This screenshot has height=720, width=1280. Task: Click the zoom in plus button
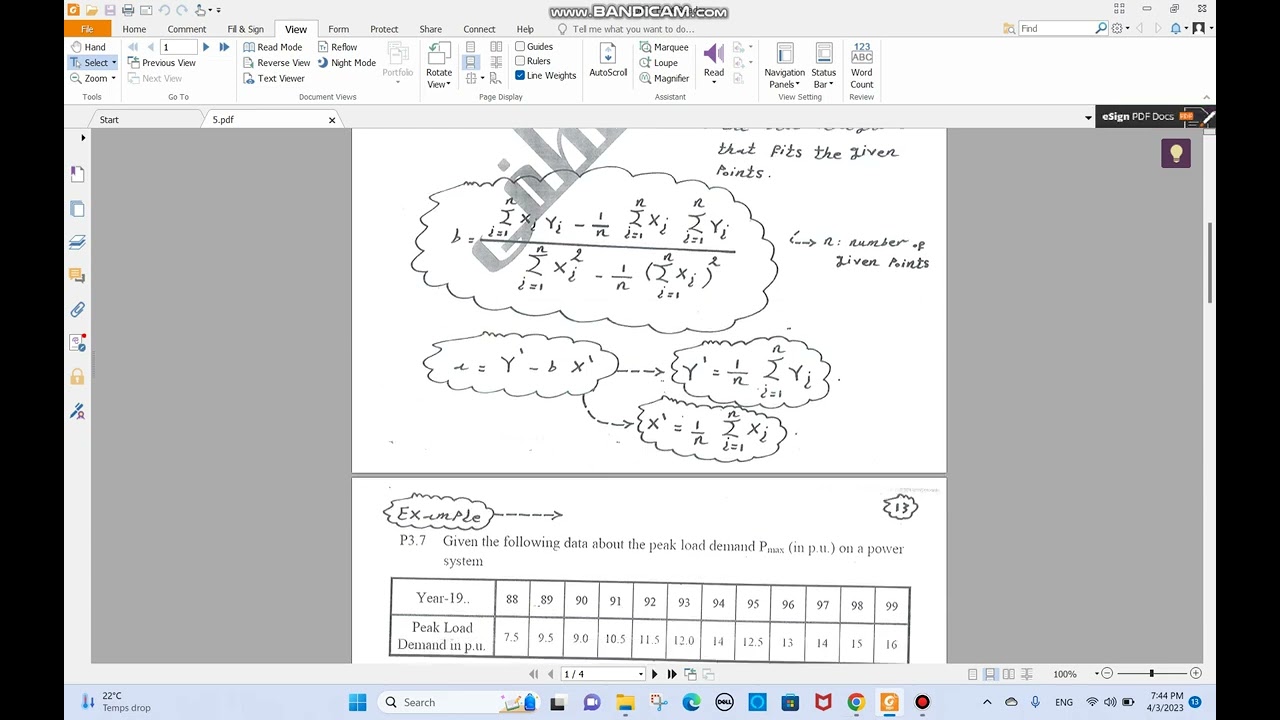click(x=1195, y=674)
